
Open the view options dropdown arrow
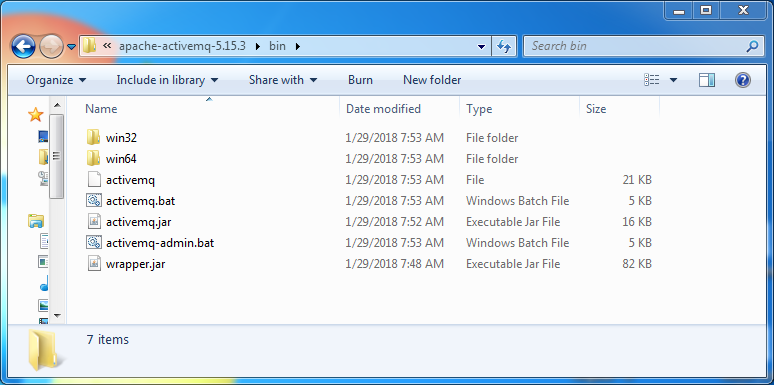click(673, 80)
